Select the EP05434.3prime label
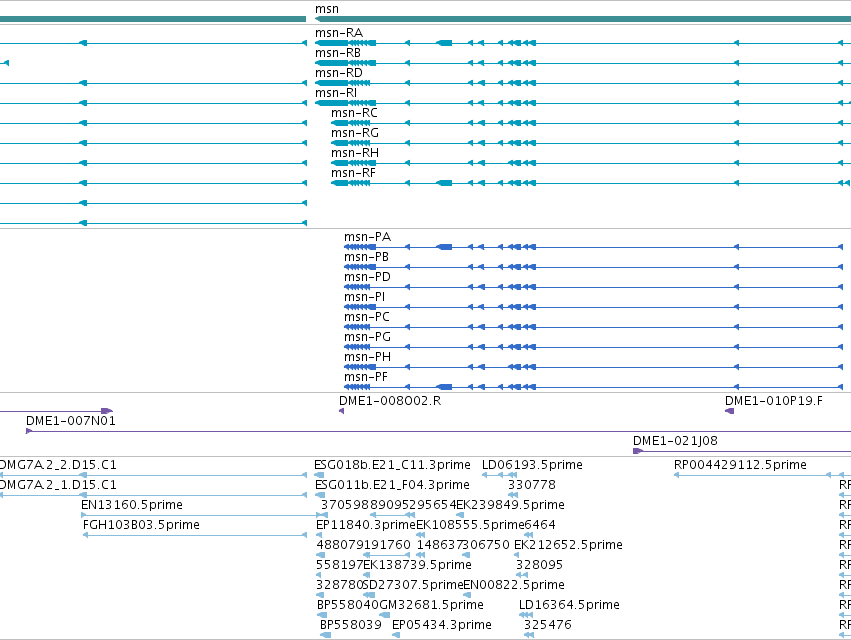Image resolution: width=851 pixels, height=640 pixels. pos(442,625)
